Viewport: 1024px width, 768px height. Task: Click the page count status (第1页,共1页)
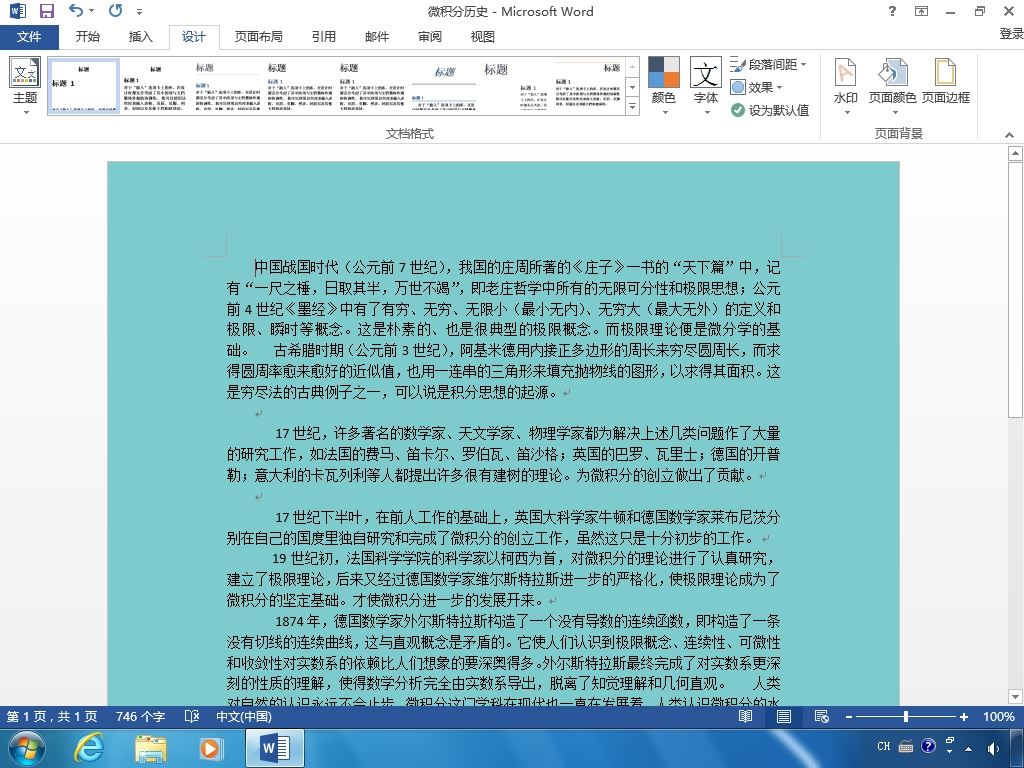(x=52, y=716)
